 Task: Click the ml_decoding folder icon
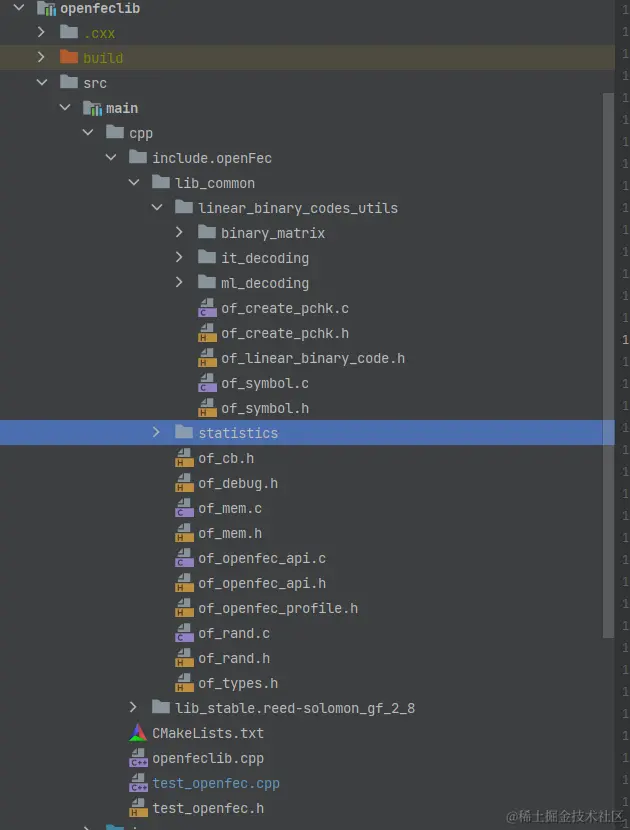pos(207,282)
